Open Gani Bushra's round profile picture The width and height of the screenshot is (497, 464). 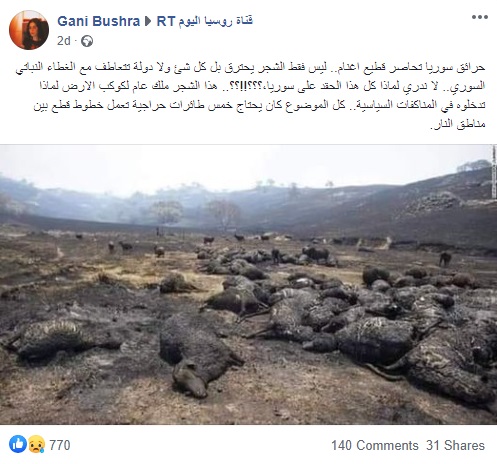click(29, 30)
